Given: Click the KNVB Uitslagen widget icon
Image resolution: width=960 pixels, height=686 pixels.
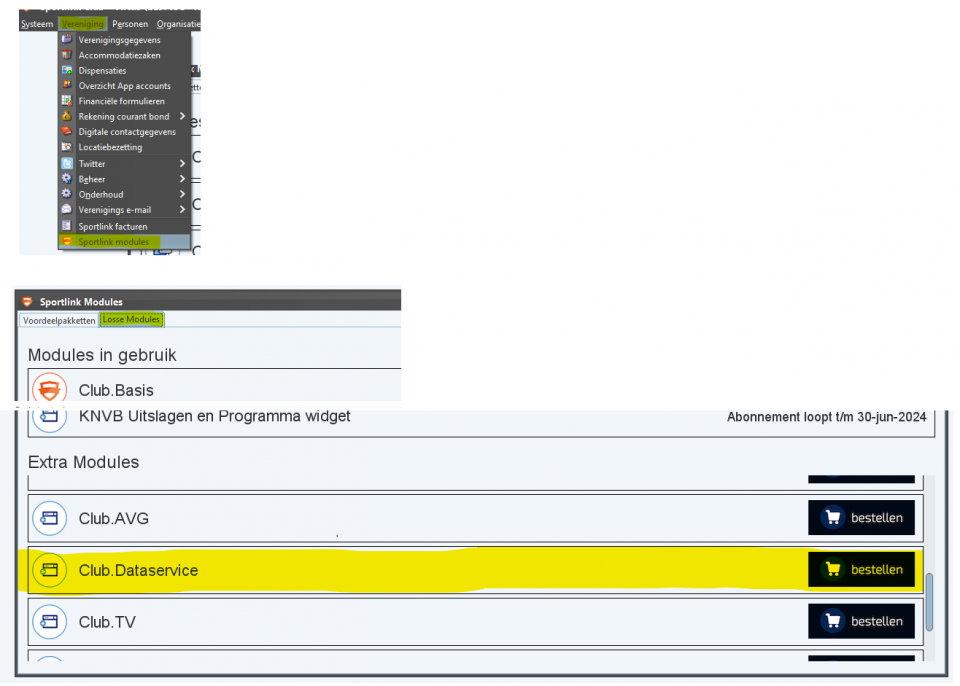Looking at the screenshot, I should click(x=49, y=417).
